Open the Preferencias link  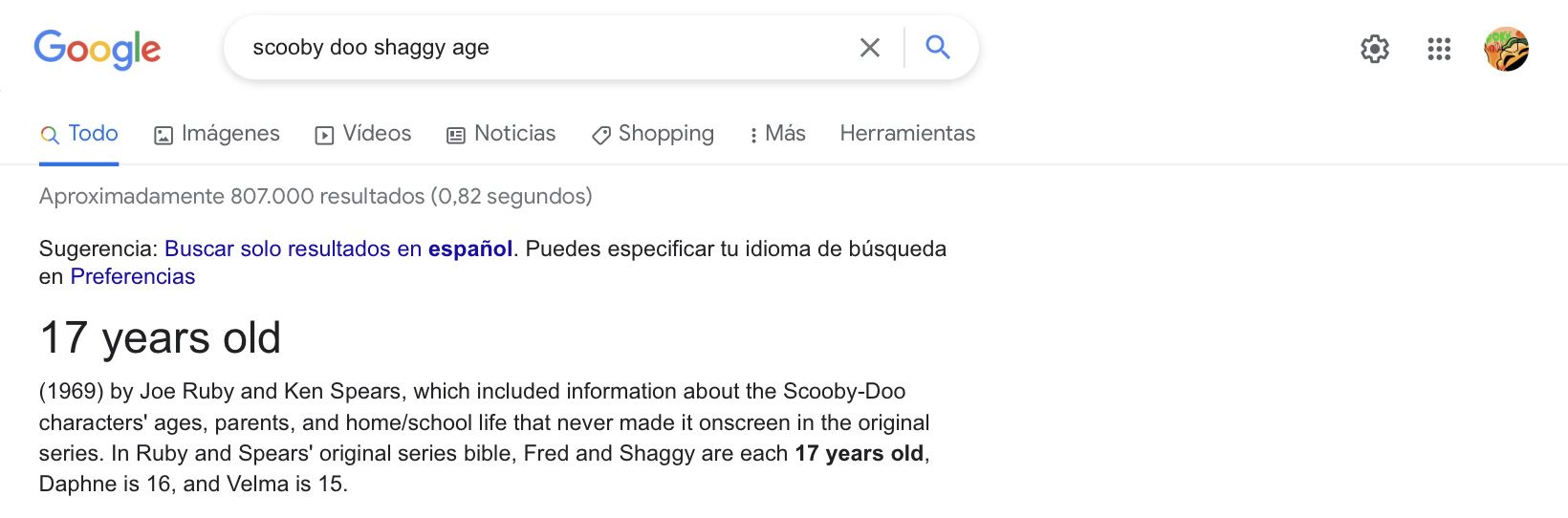coord(133,277)
